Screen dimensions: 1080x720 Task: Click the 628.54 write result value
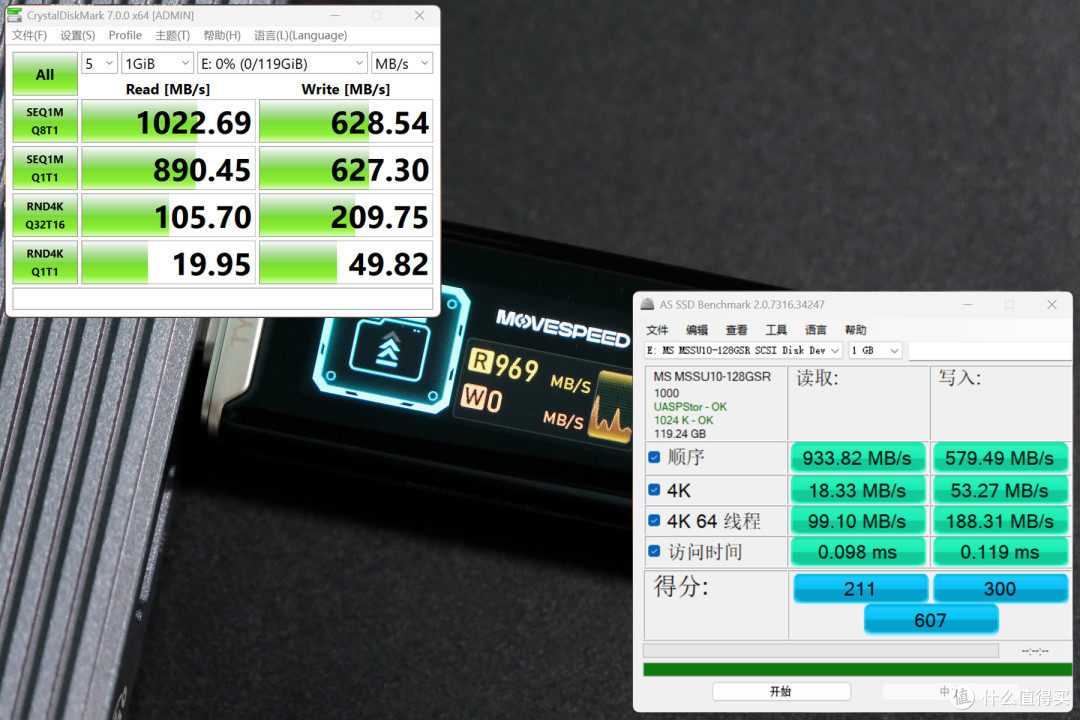[x=346, y=122]
